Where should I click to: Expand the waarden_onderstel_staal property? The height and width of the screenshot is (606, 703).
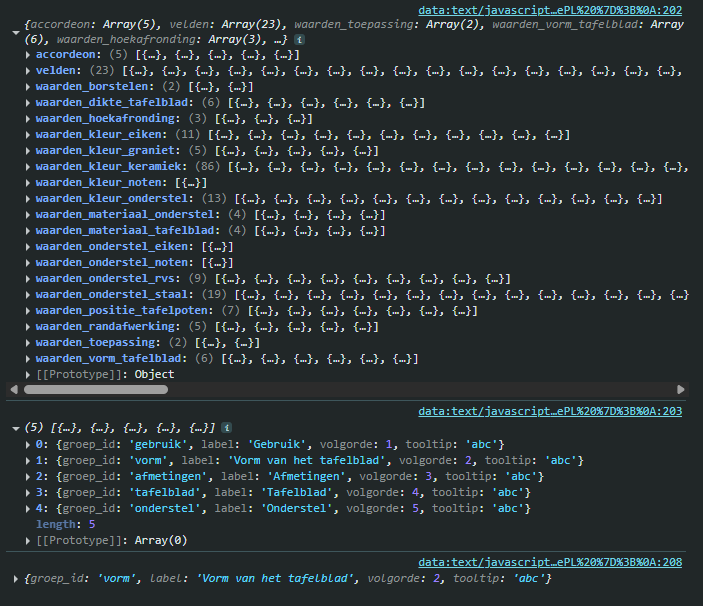point(28,295)
